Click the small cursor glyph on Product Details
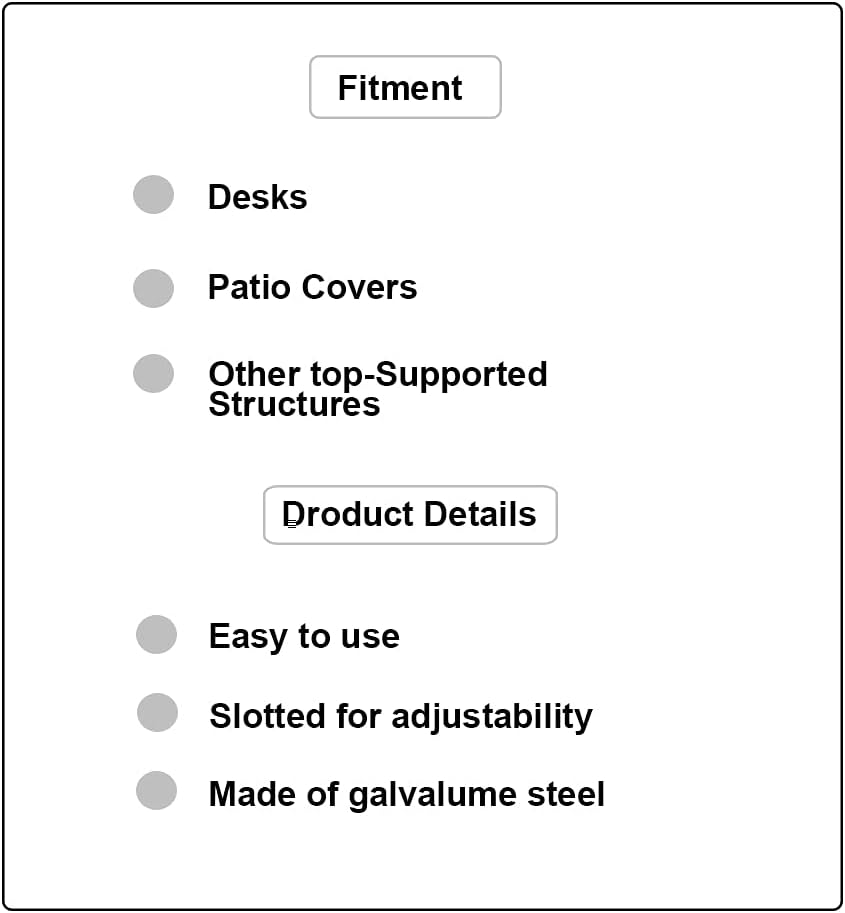Screen dimensions: 845x913 tap(291, 522)
